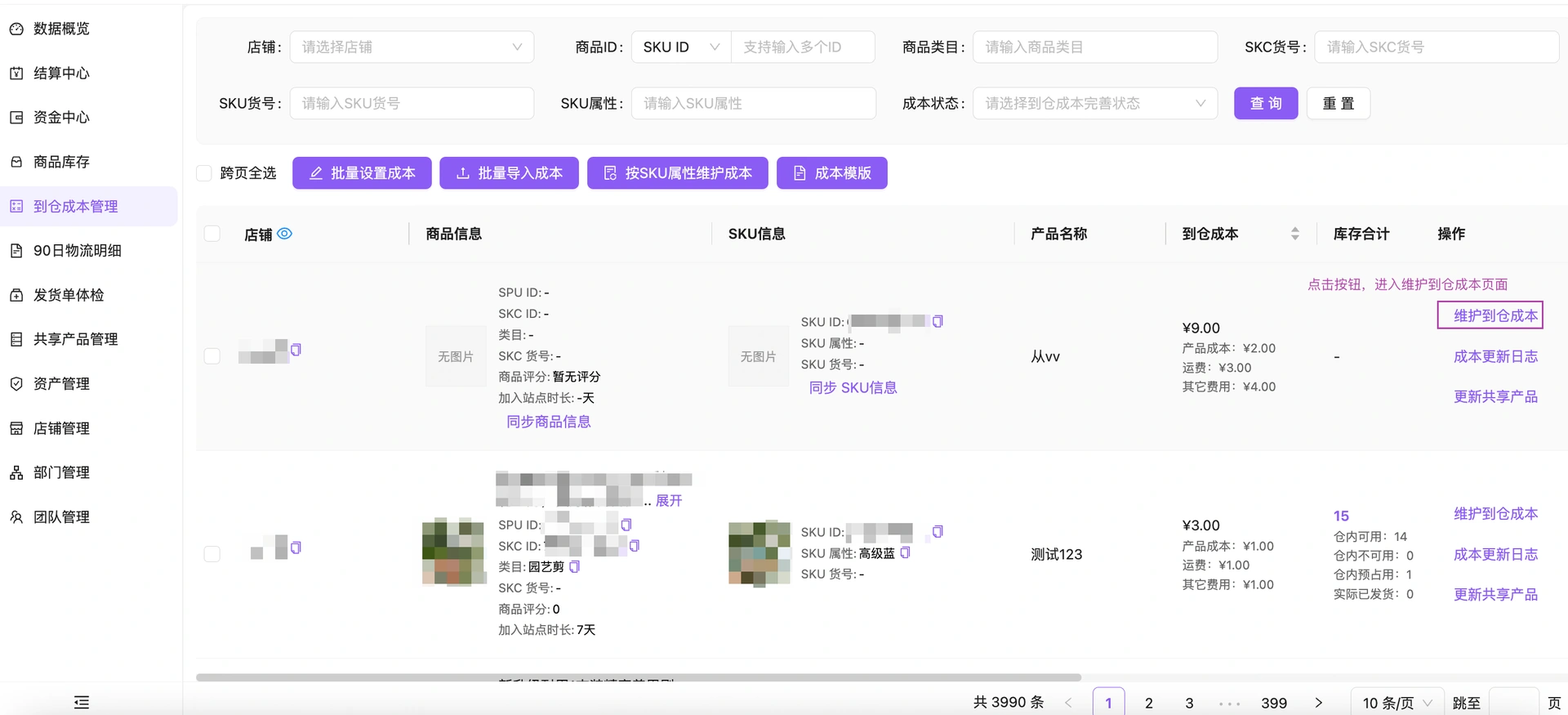Image resolution: width=1568 pixels, height=715 pixels.
Task: Click the 查询 search button
Action: [x=1266, y=103]
